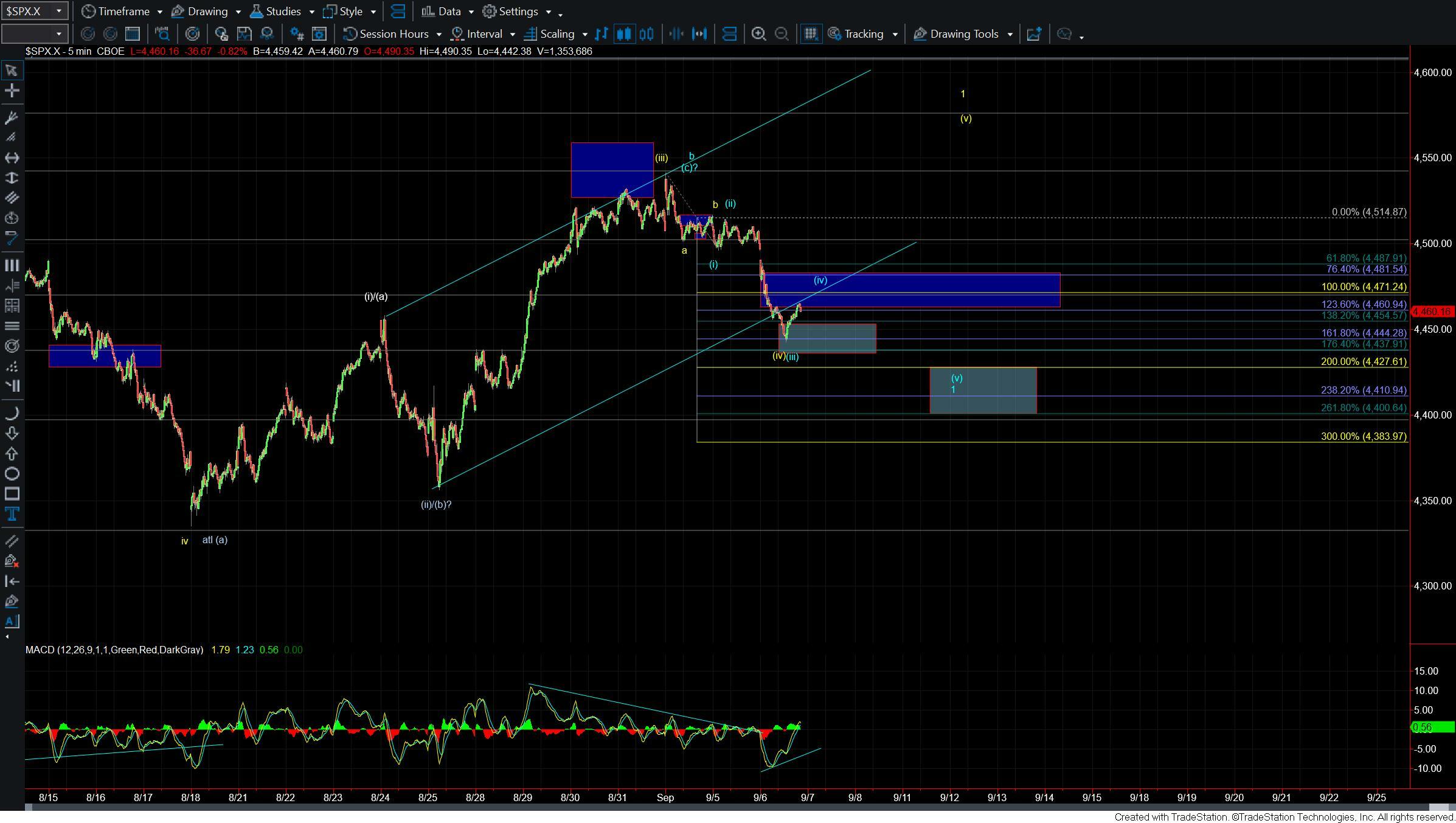The image size is (1456, 823).
Task: Select the vertical extension arrow tool
Action: coord(12,178)
